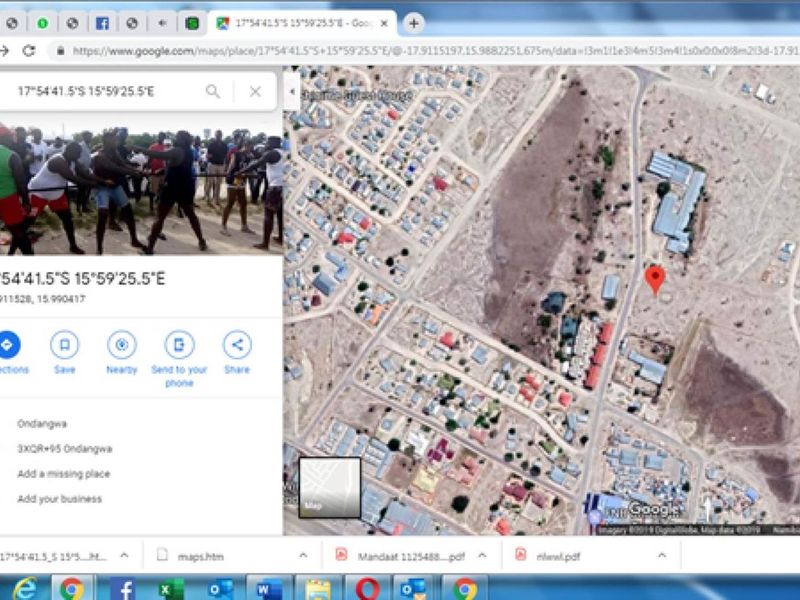Reload the page with the refresh icon
Screen dimensions: 800x600
click(29, 51)
